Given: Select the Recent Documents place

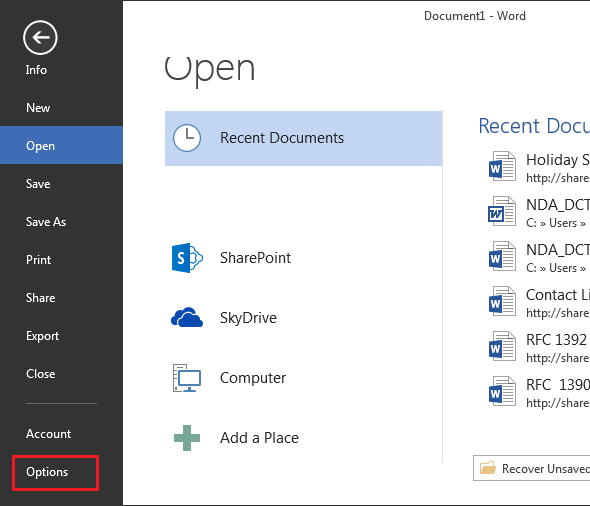Looking at the screenshot, I should click(x=304, y=138).
